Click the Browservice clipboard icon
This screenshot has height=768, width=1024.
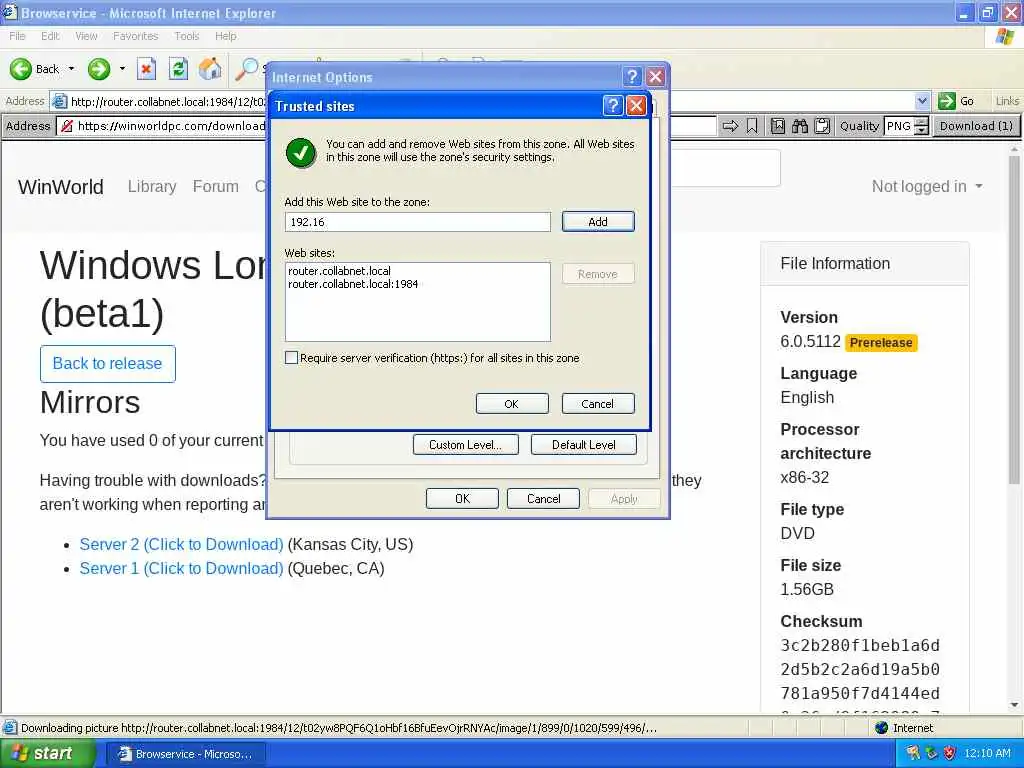pyautogui.click(x=822, y=126)
